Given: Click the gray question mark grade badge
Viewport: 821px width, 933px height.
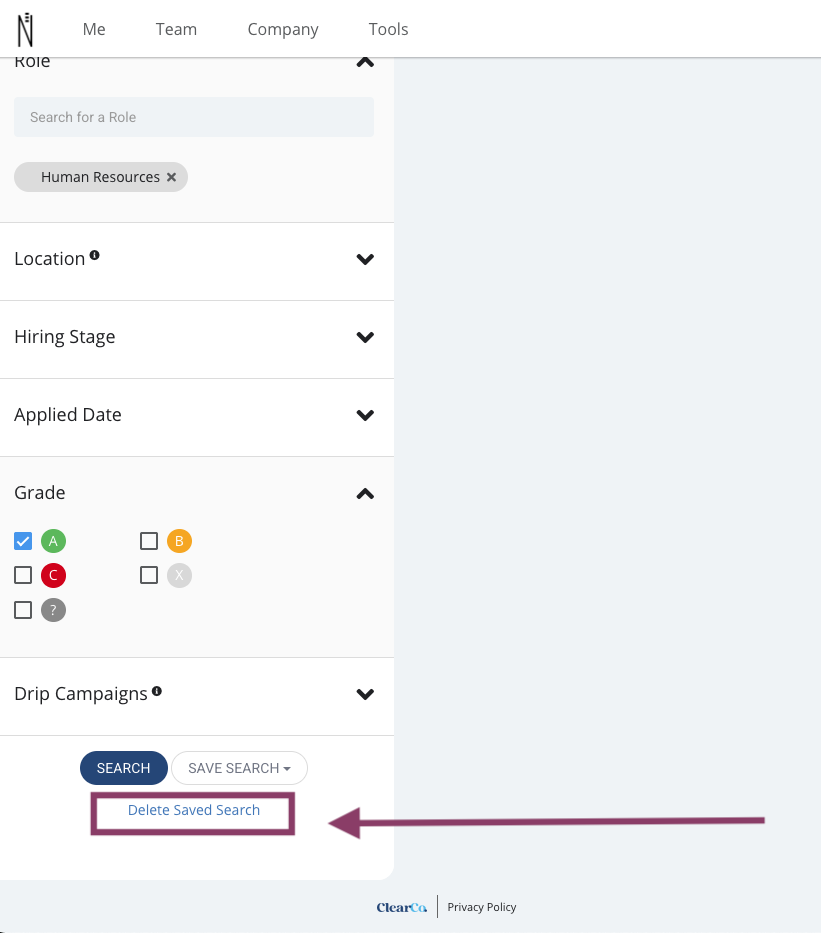Looking at the screenshot, I should click(54, 610).
